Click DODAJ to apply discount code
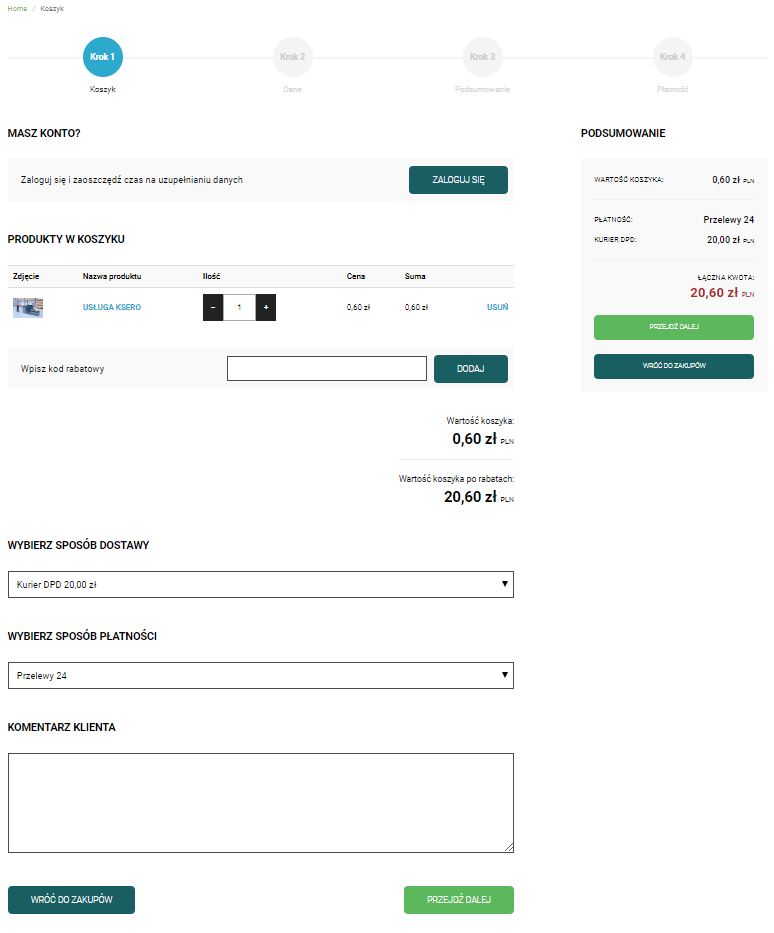Screen dimensions: 774x933 click(x=471, y=369)
